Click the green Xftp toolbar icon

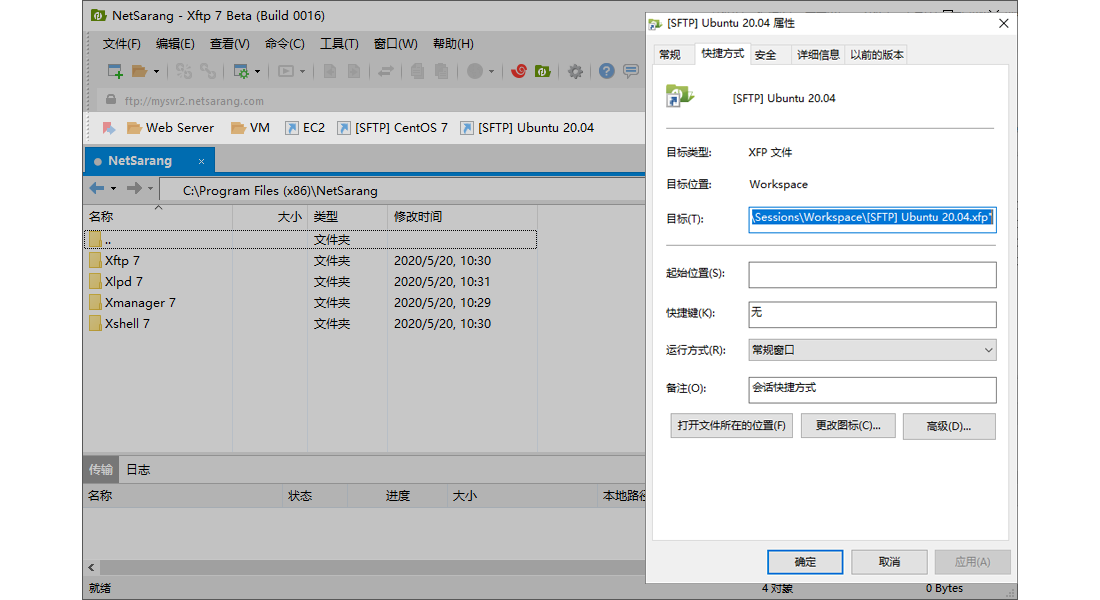pyautogui.click(x=542, y=71)
